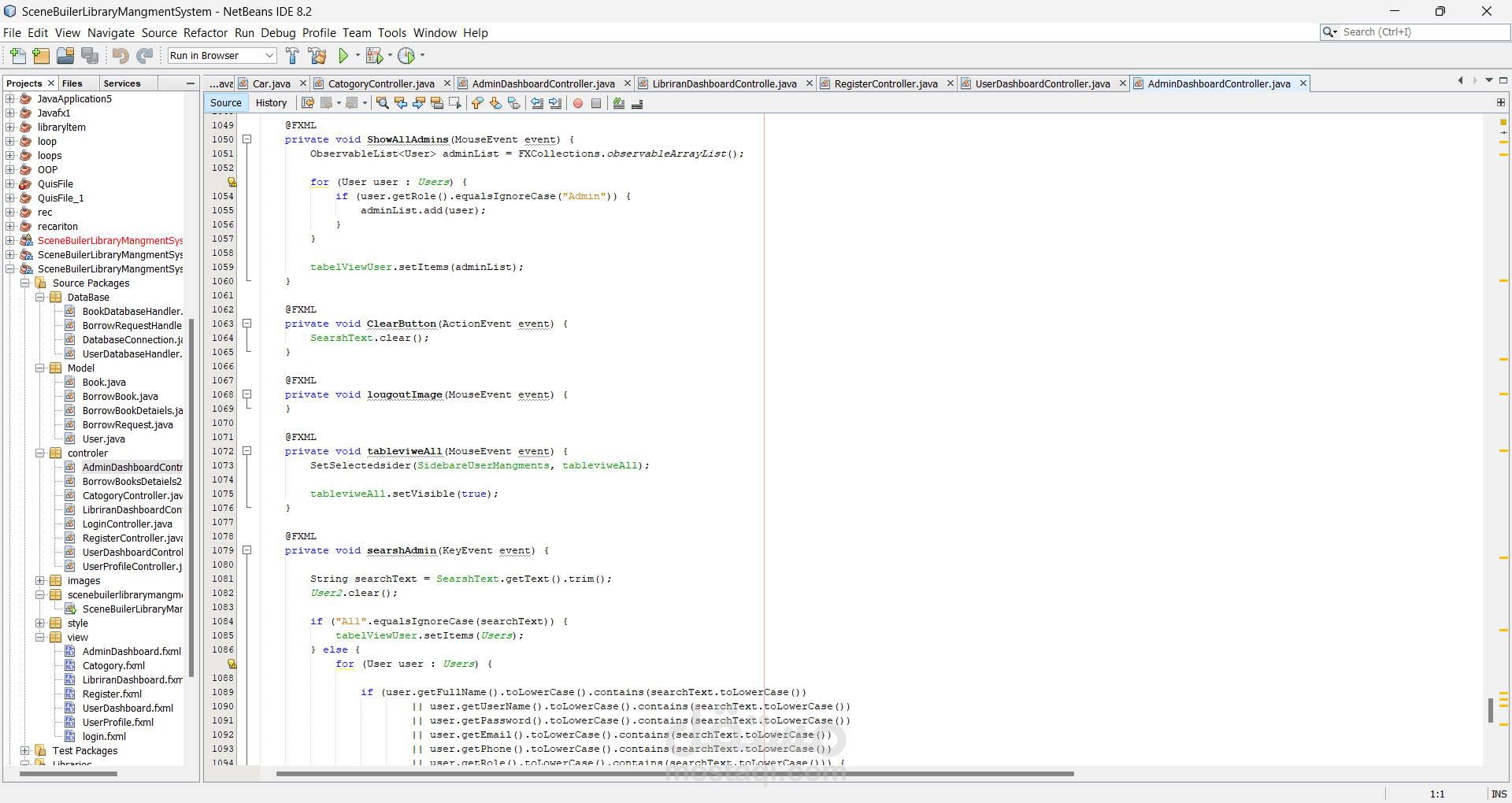Close the Car.java tab
The width and height of the screenshot is (1512, 803).
pyautogui.click(x=303, y=83)
